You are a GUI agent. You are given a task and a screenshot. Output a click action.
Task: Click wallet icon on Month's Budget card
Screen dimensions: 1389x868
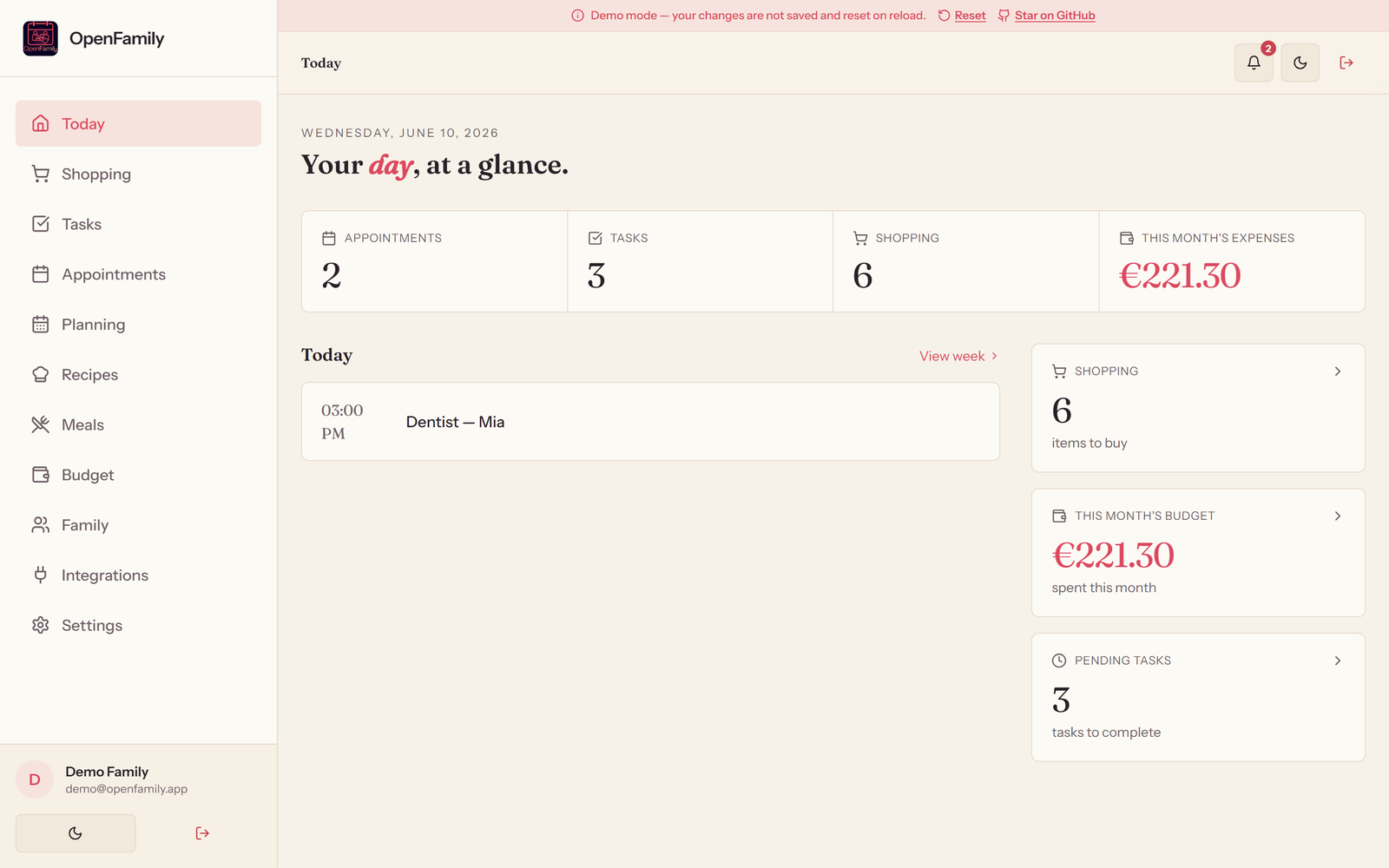(x=1059, y=516)
